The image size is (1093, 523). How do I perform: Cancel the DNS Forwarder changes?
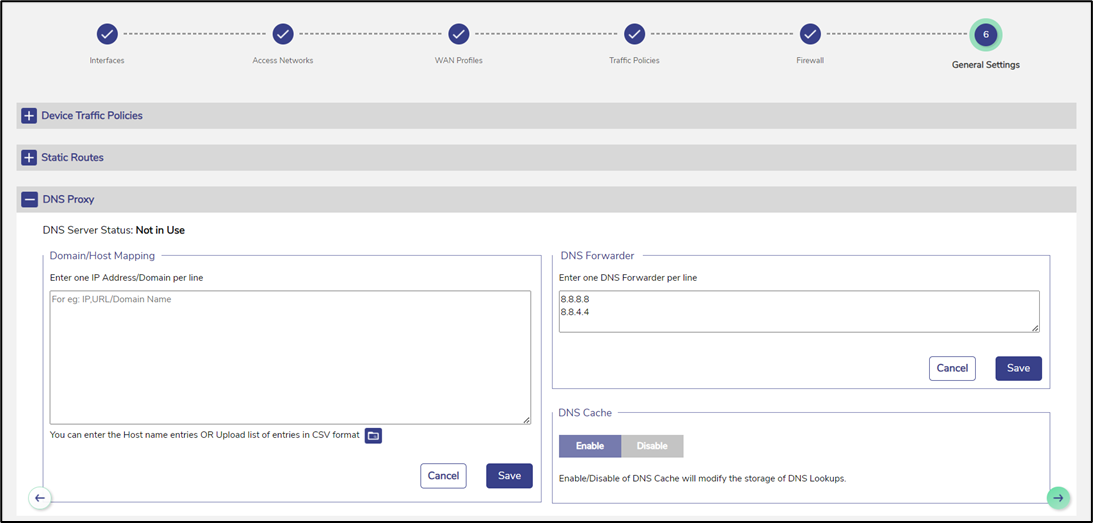[952, 368]
